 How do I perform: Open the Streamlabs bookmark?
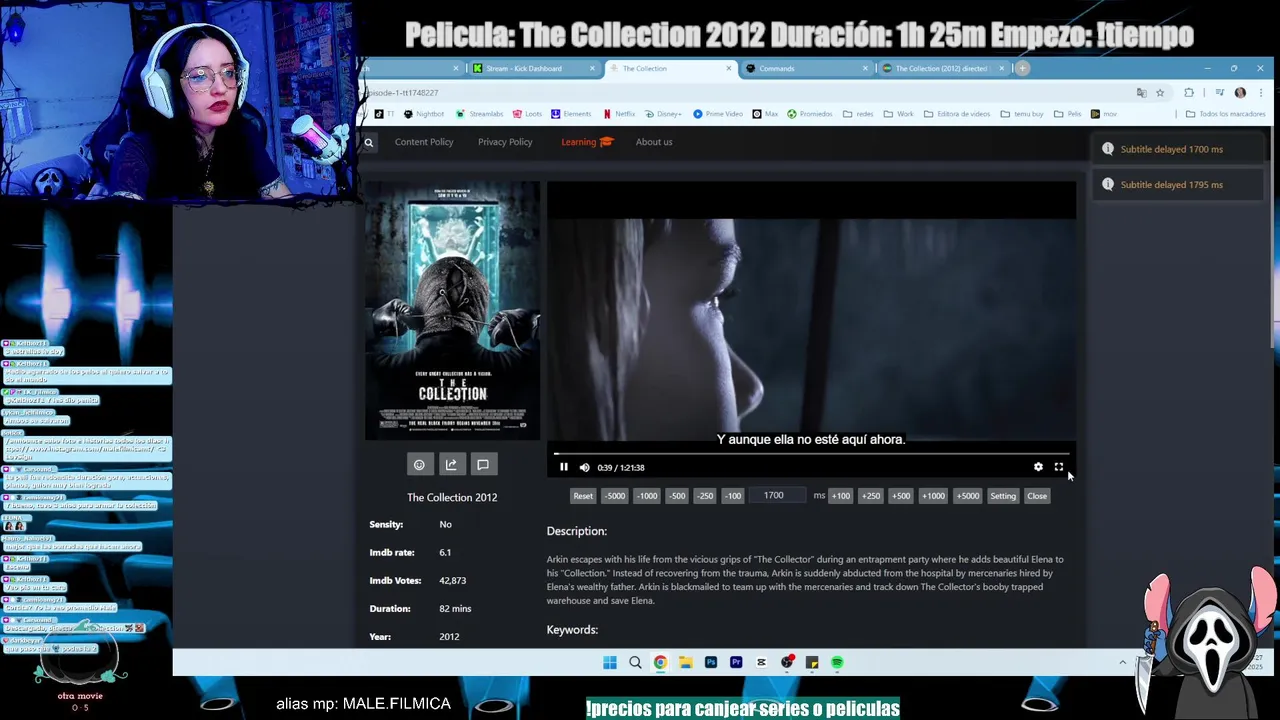coord(480,114)
